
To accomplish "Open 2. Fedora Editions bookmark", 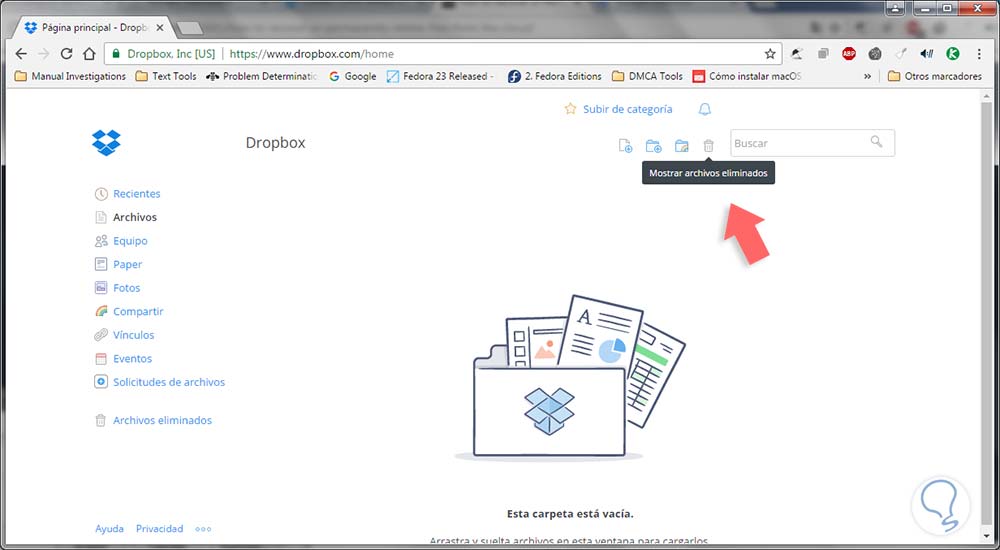I will coord(555,76).
